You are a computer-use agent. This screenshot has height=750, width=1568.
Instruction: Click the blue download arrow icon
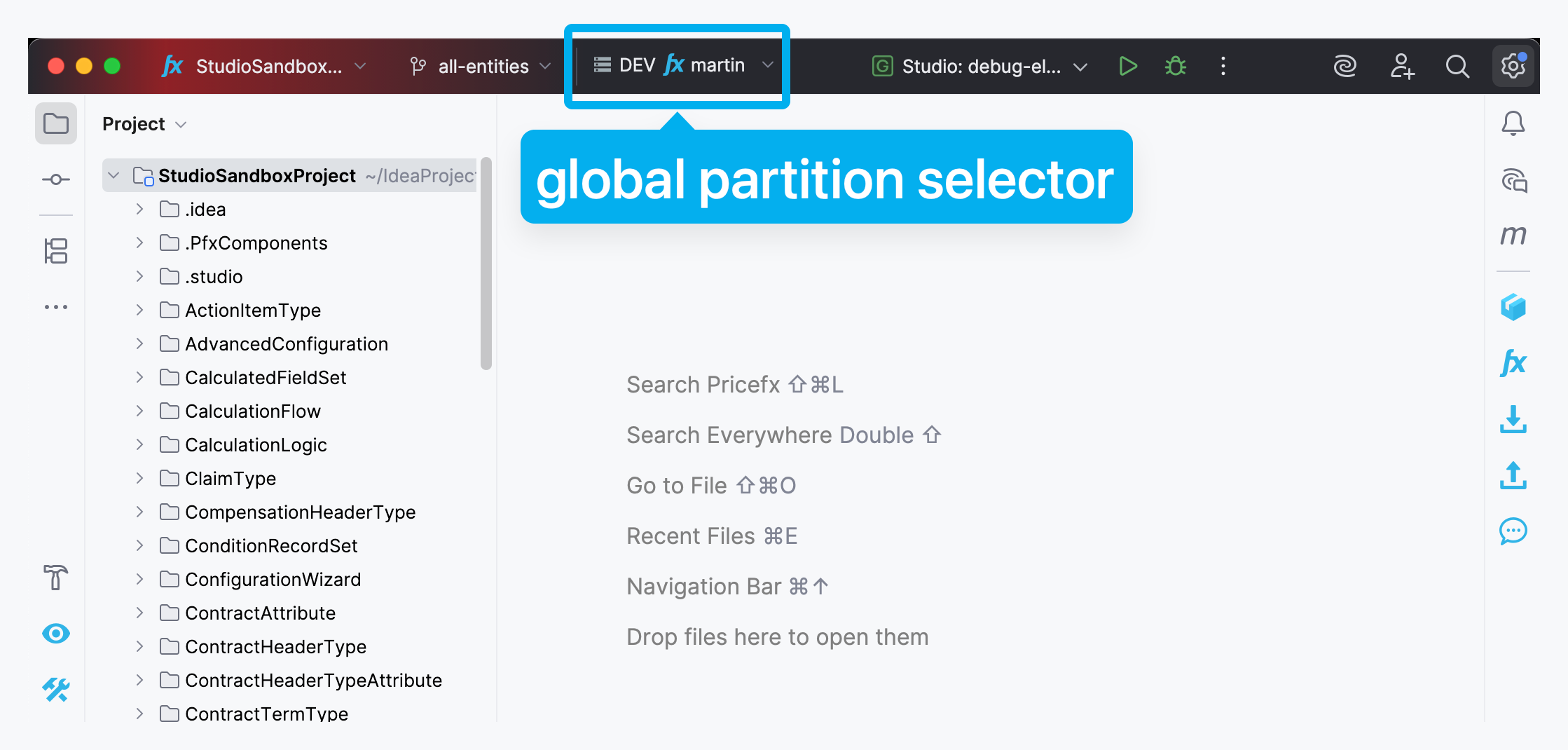1513,419
